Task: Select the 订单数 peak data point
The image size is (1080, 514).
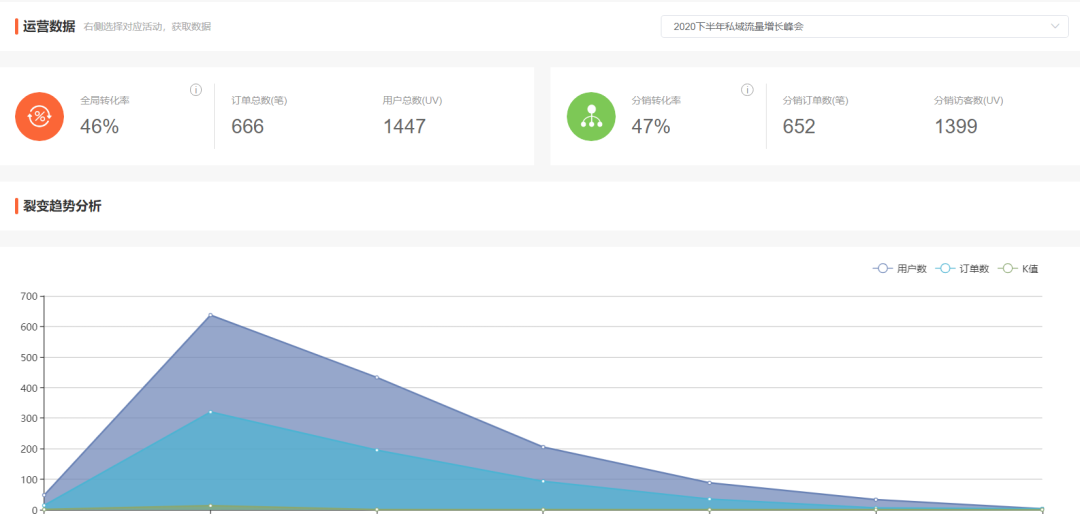Action: click(210, 412)
